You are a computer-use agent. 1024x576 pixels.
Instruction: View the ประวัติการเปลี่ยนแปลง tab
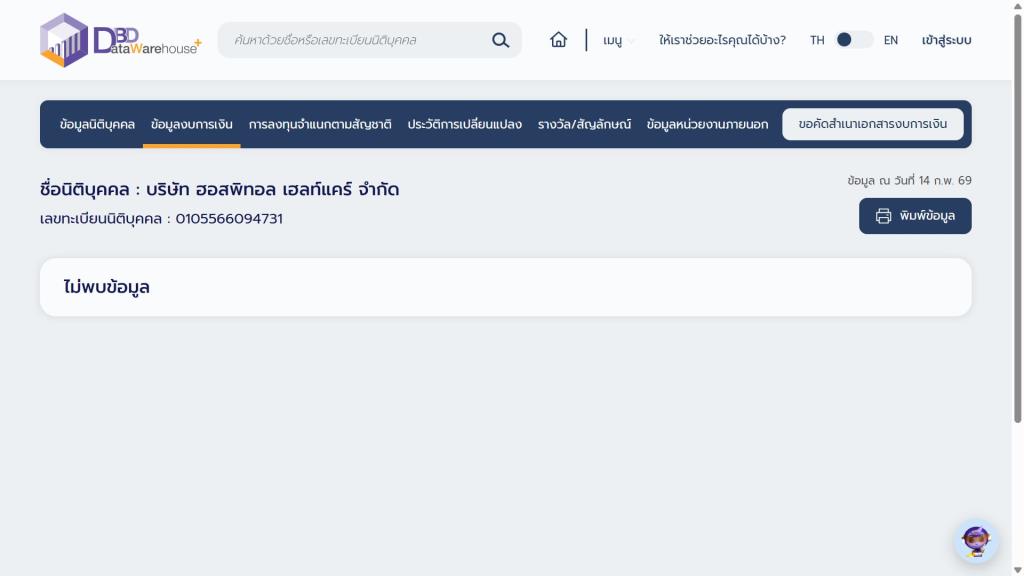coord(464,124)
